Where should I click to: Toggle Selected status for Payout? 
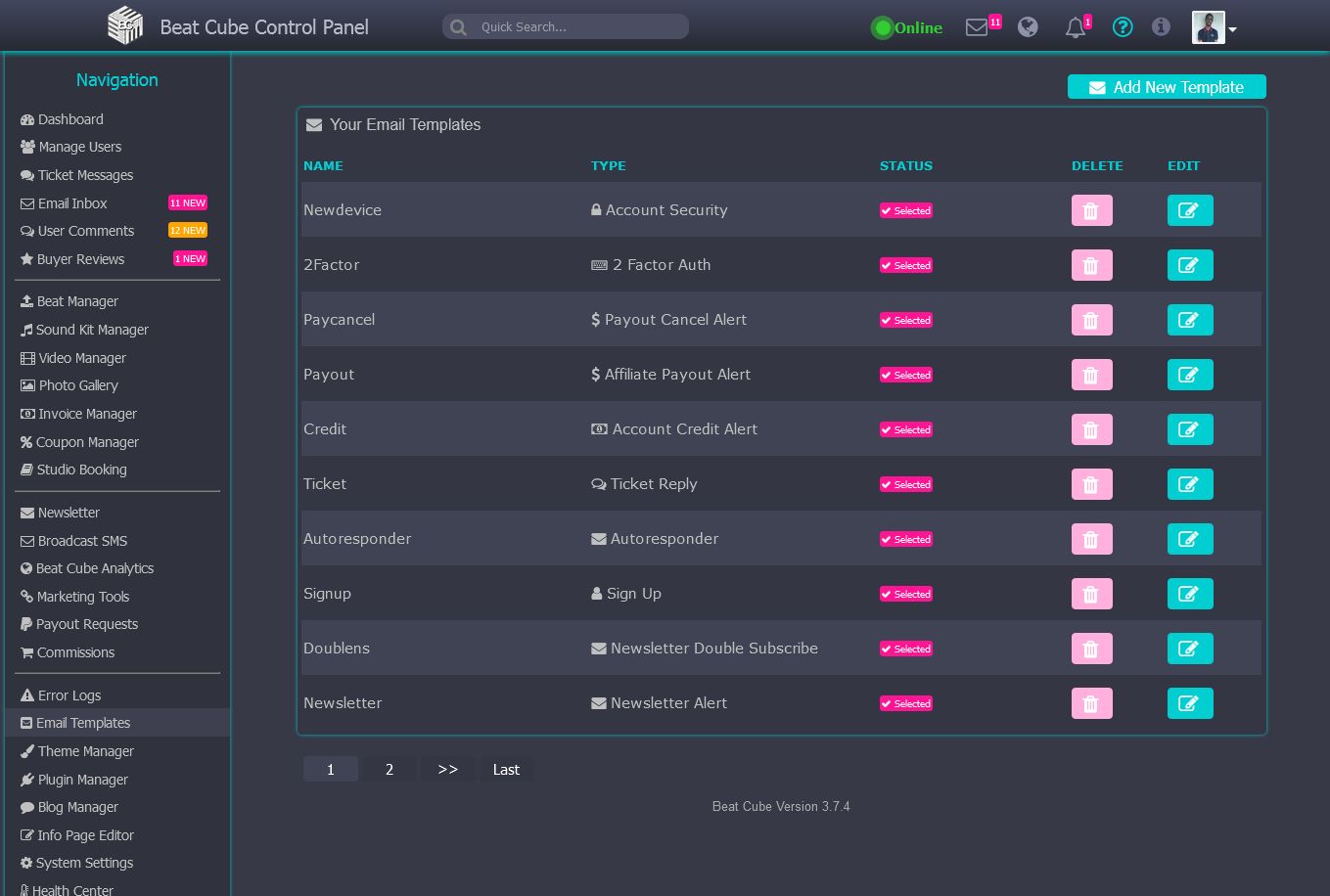click(905, 375)
